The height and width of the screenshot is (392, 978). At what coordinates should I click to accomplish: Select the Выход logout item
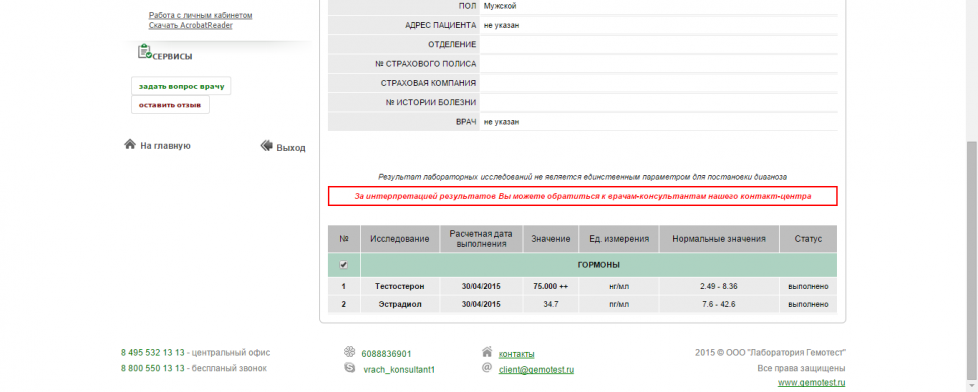click(x=291, y=148)
